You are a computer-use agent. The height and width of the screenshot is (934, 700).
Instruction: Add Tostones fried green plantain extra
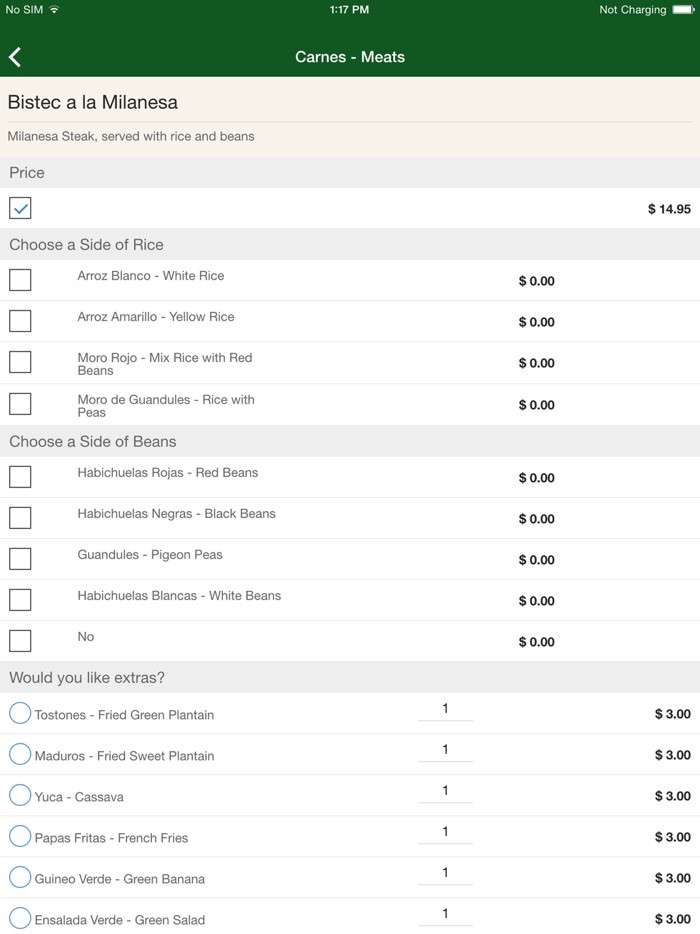(x=20, y=713)
